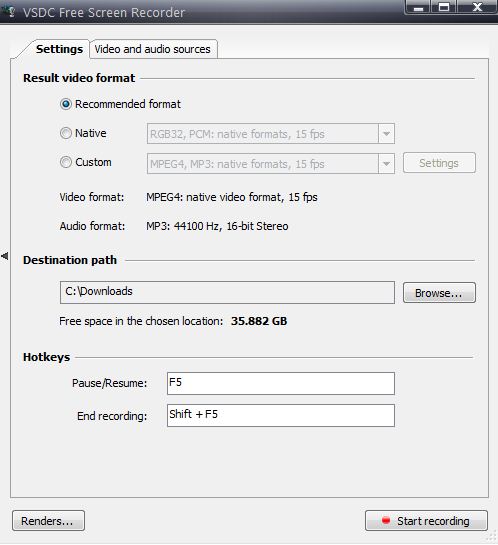
Task: Click the Destination path heading
Action: (70, 260)
